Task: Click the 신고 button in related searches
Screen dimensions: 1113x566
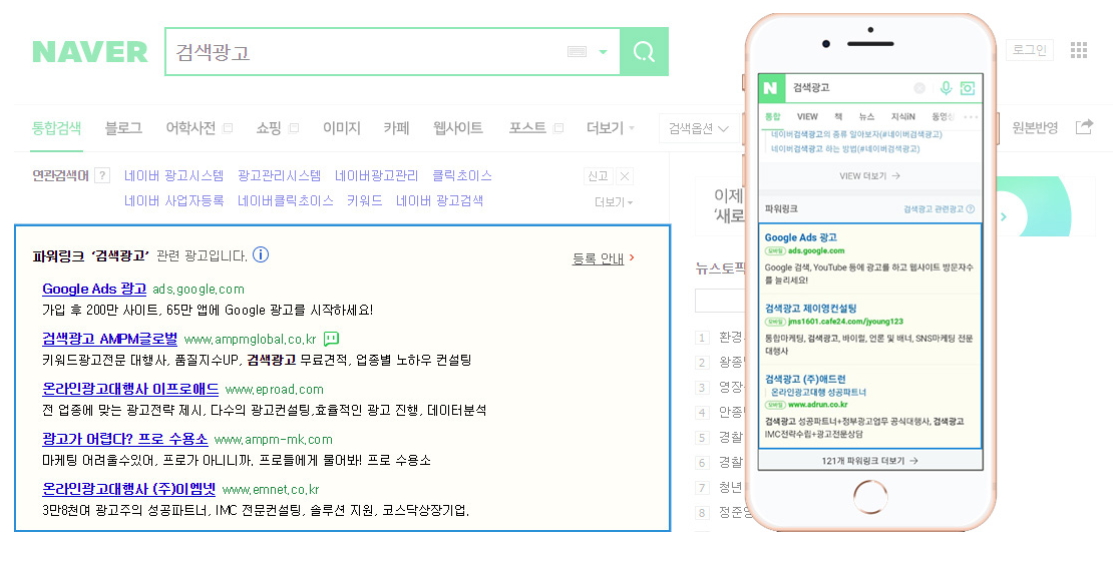Action: [598, 176]
